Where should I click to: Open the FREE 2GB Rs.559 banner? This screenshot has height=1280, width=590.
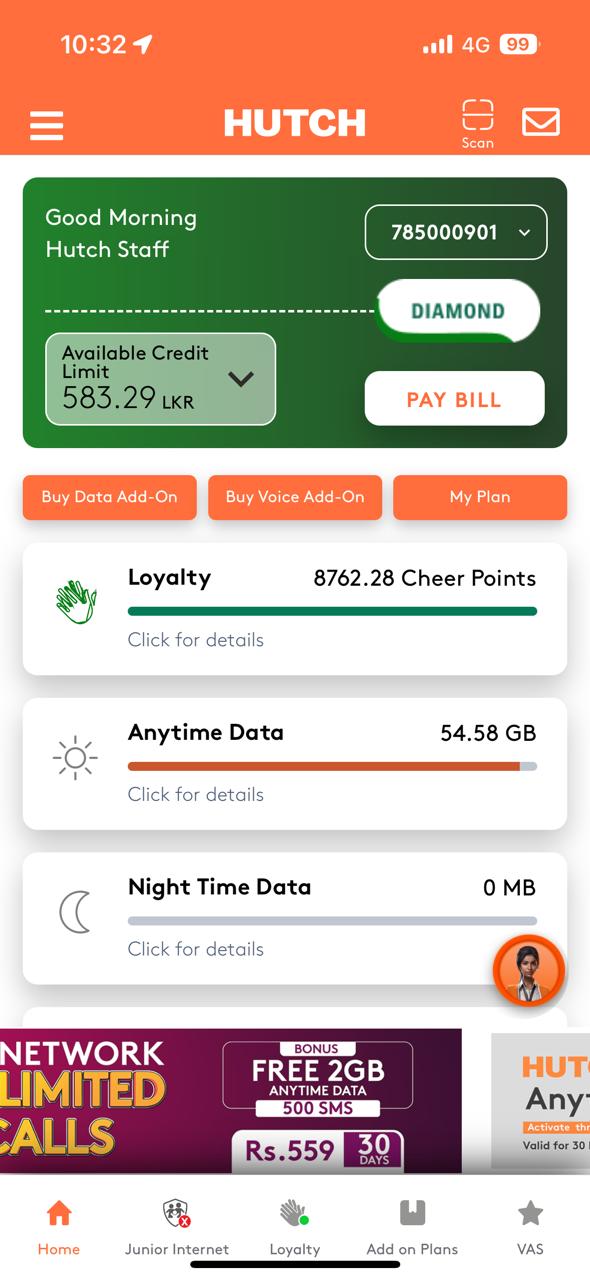(231, 1101)
